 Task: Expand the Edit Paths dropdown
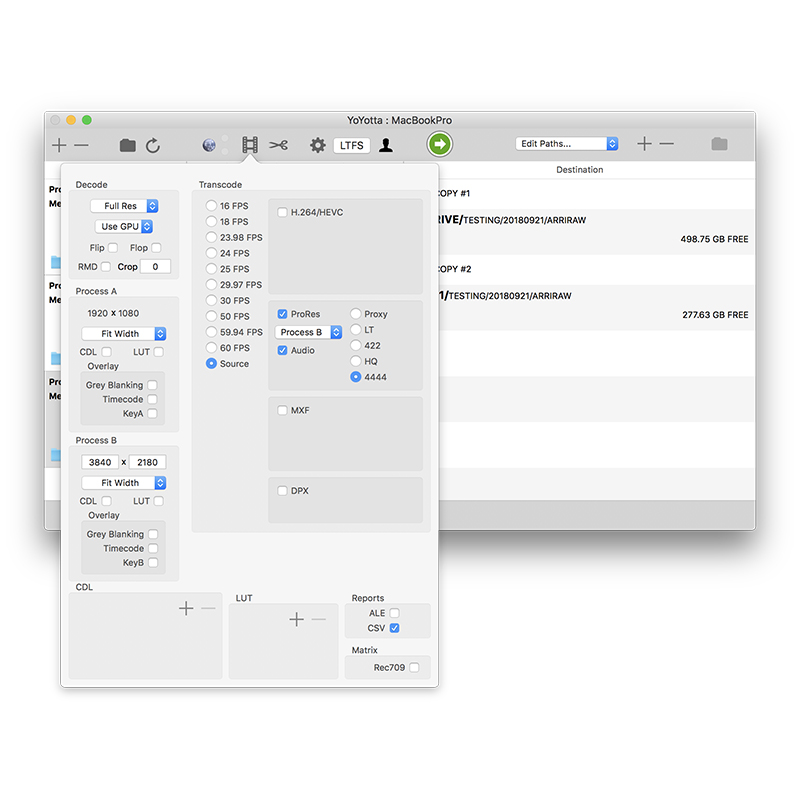coord(567,144)
